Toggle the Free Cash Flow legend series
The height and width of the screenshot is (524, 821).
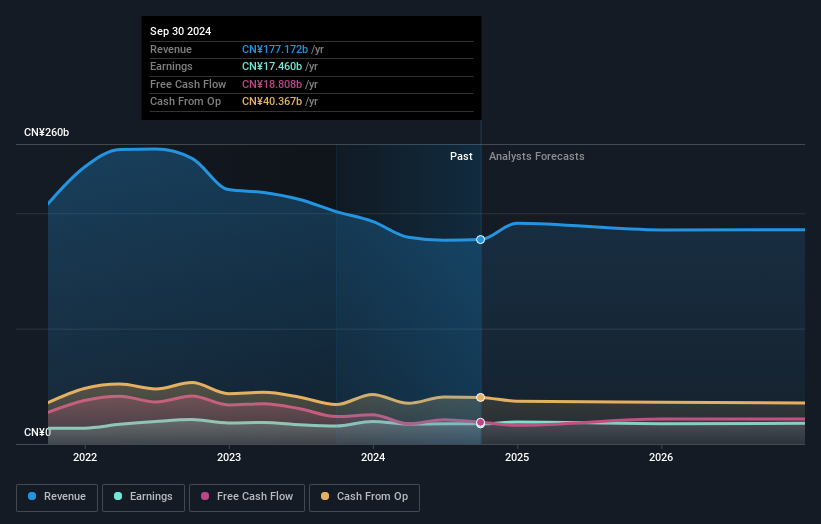(x=247, y=497)
